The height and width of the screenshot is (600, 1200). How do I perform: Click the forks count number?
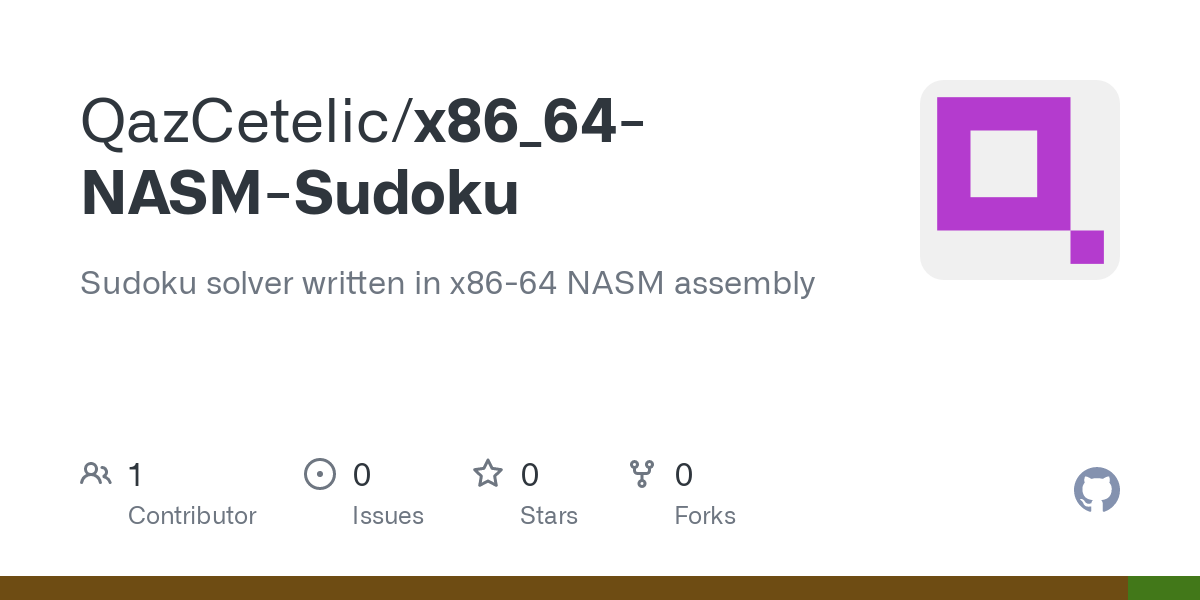click(684, 475)
